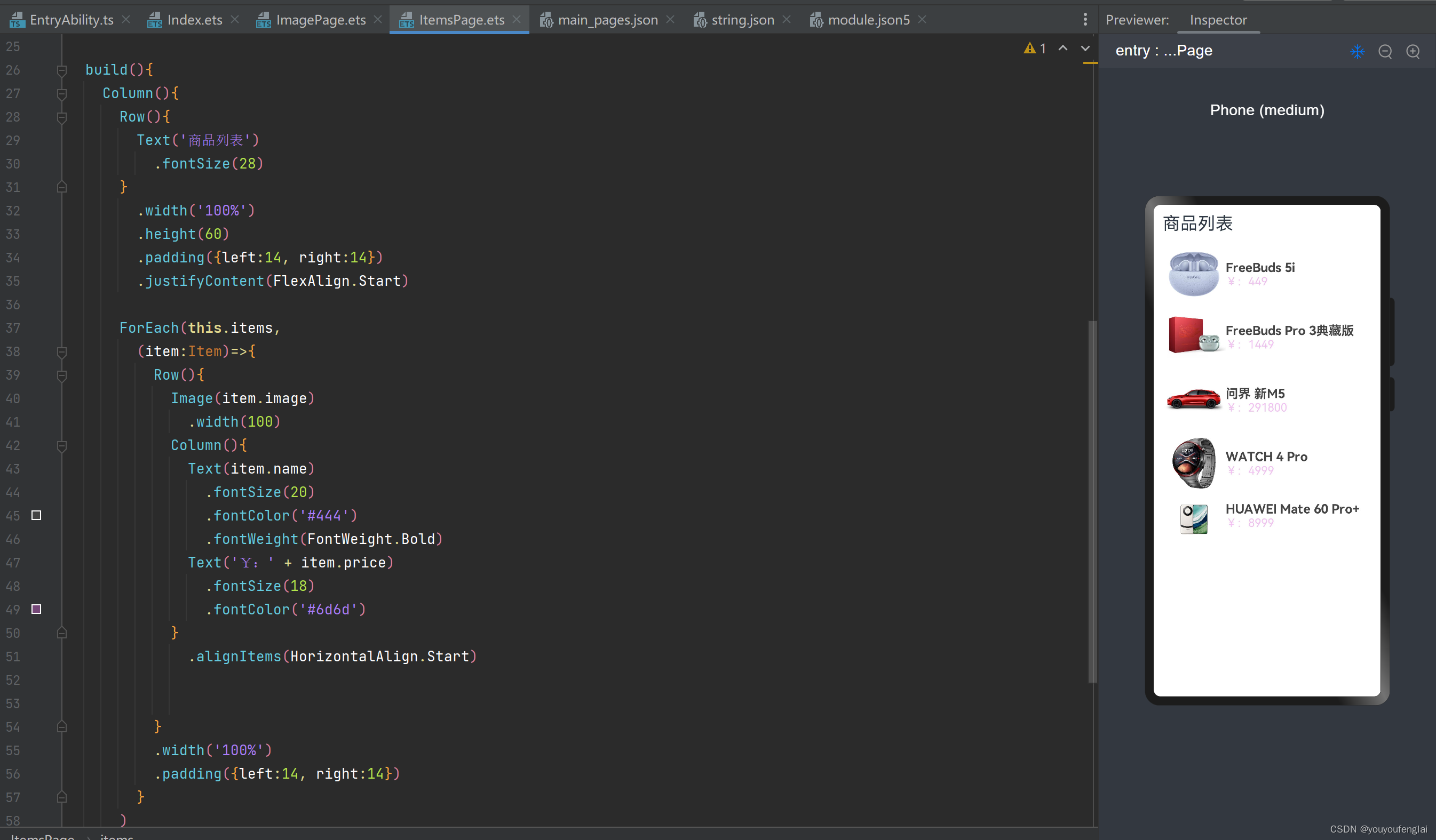Image resolution: width=1436 pixels, height=840 pixels.
Task: Collapse the Column fold marker on line 42
Action: click(62, 446)
